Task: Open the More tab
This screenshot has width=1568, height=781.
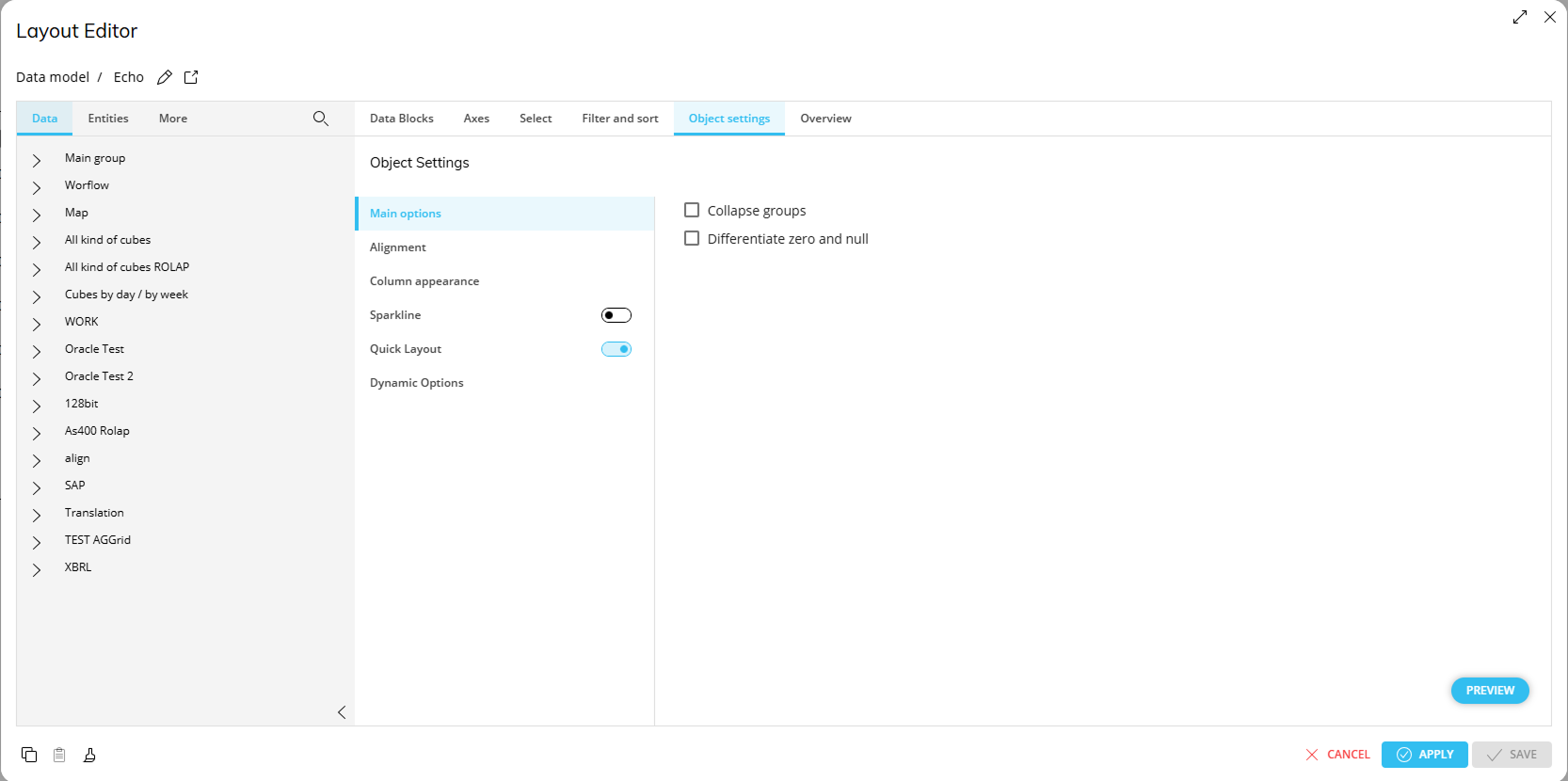Action: [173, 119]
